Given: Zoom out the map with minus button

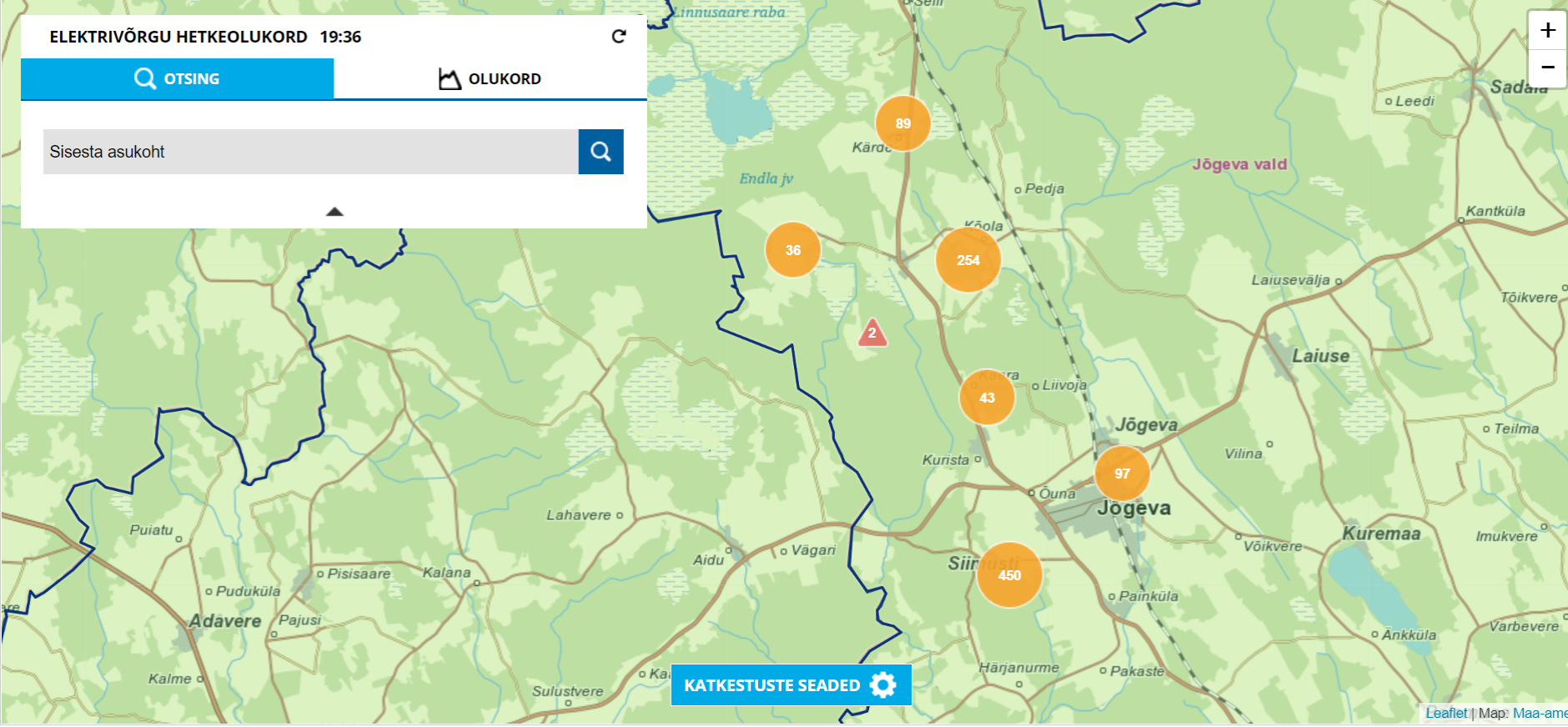Looking at the screenshot, I should (x=1547, y=68).
